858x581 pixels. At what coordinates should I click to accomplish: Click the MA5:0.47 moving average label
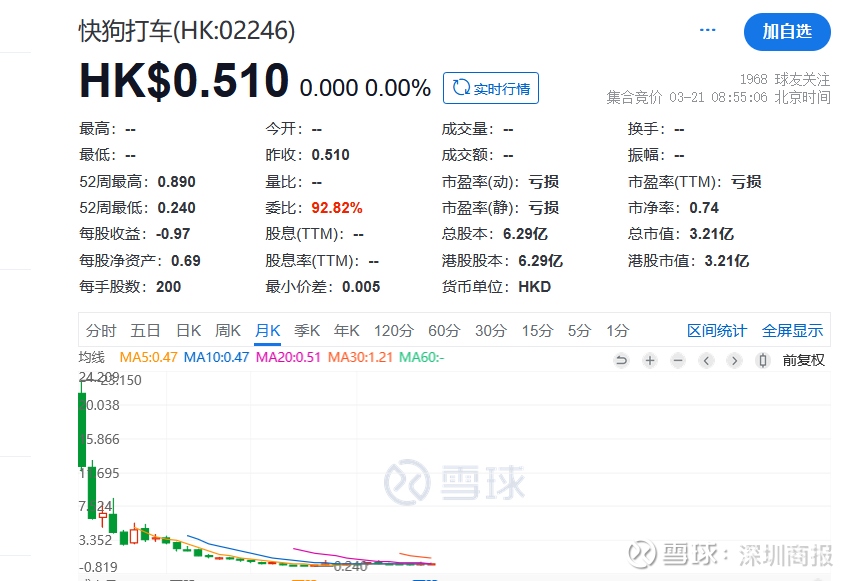click(x=148, y=357)
